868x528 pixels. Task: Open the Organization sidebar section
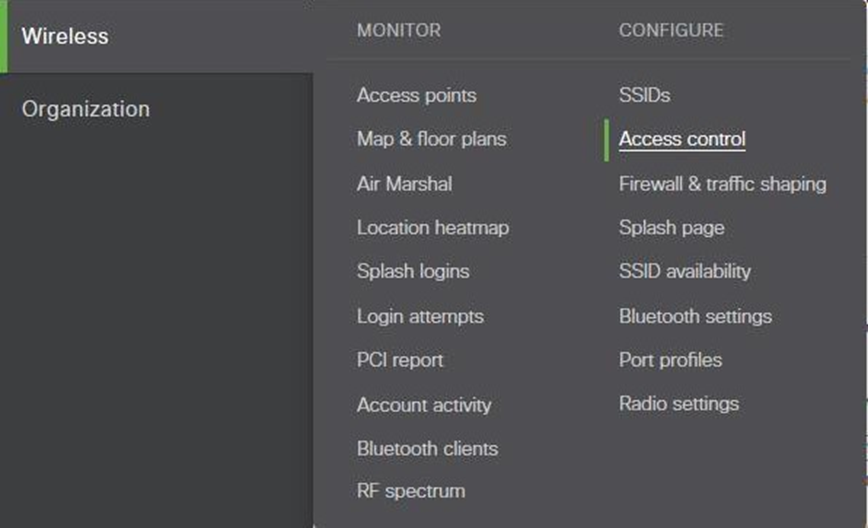(x=86, y=109)
